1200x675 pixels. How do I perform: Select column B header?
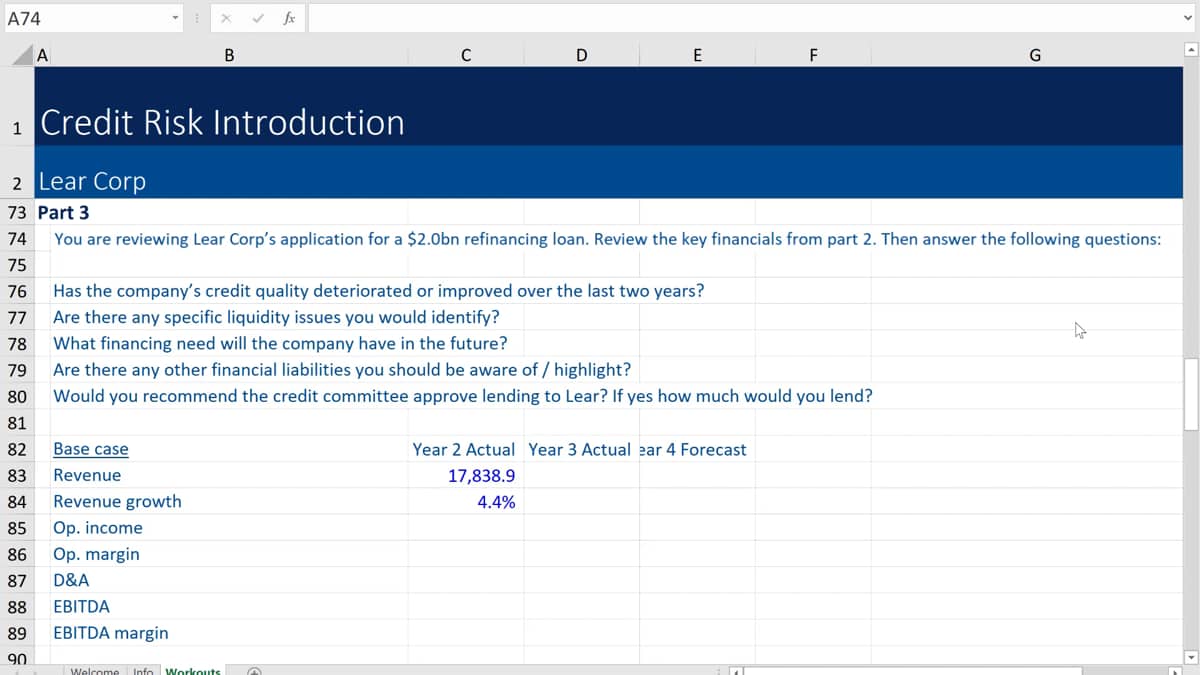229,56
